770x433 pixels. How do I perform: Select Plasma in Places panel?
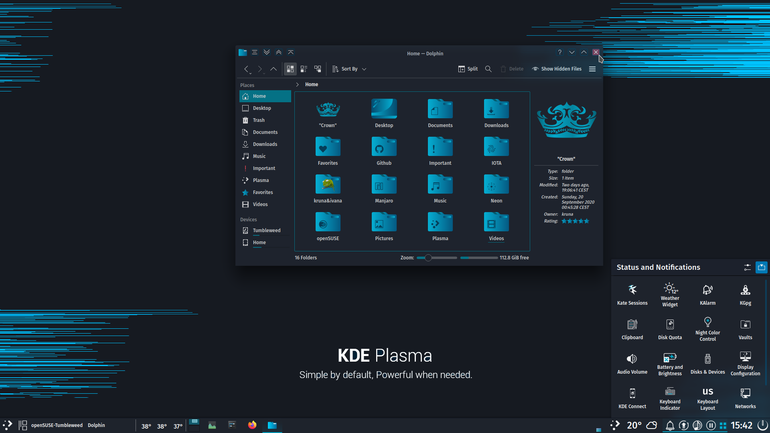click(x=265, y=180)
